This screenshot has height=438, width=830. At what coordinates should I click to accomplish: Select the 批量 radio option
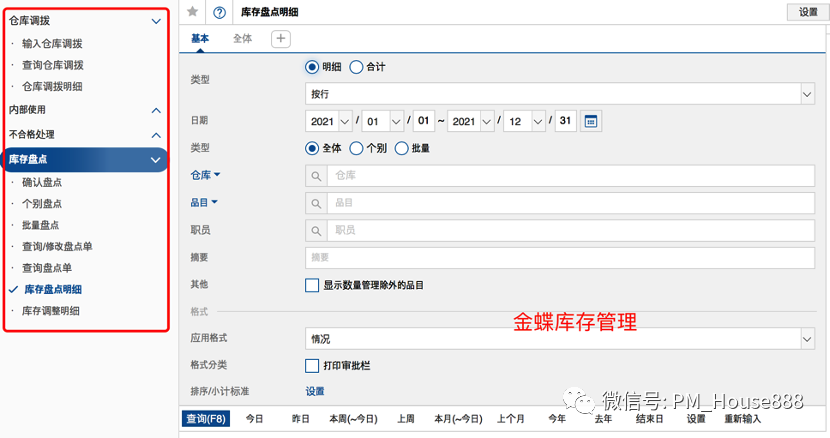pyautogui.click(x=402, y=148)
